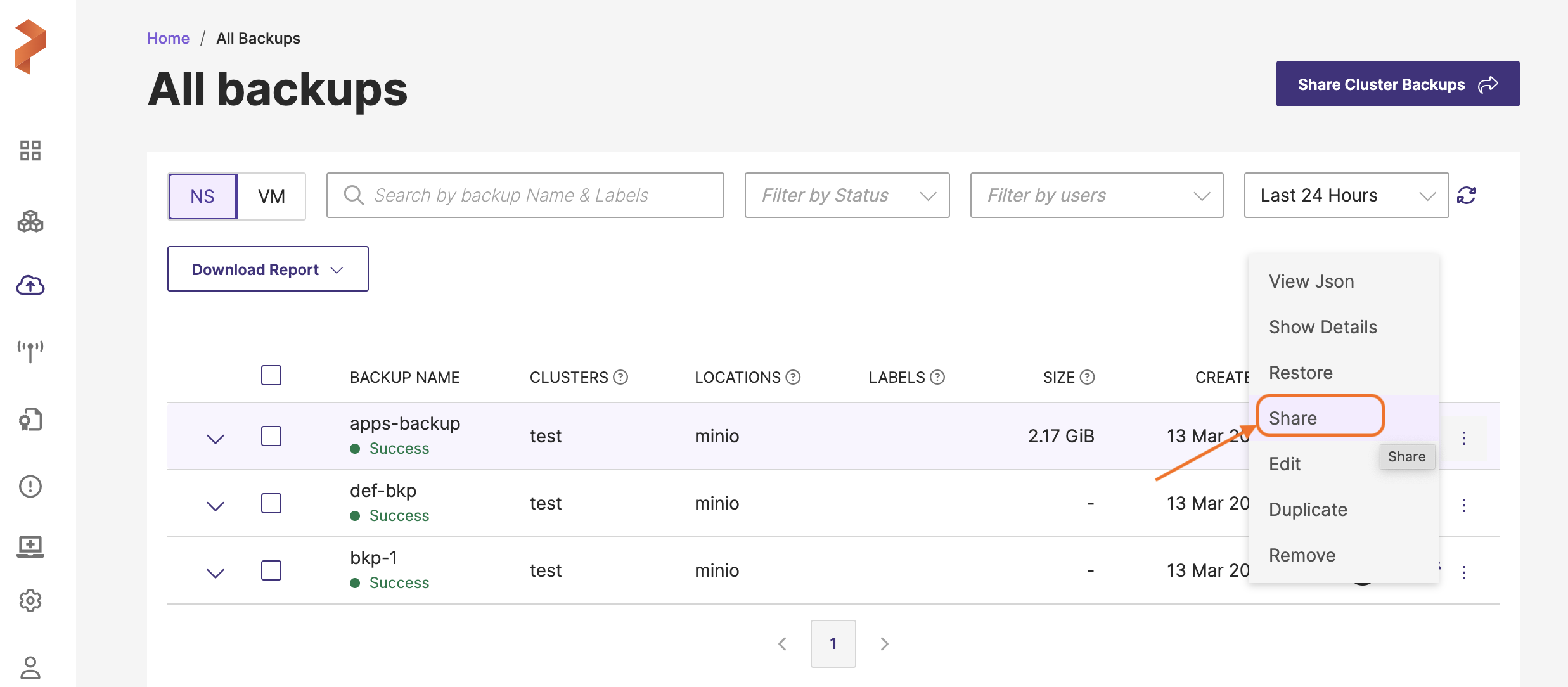Screen dimensions: 1568x687
Task: Expand the def-bkp row chevron
Action: click(215, 506)
